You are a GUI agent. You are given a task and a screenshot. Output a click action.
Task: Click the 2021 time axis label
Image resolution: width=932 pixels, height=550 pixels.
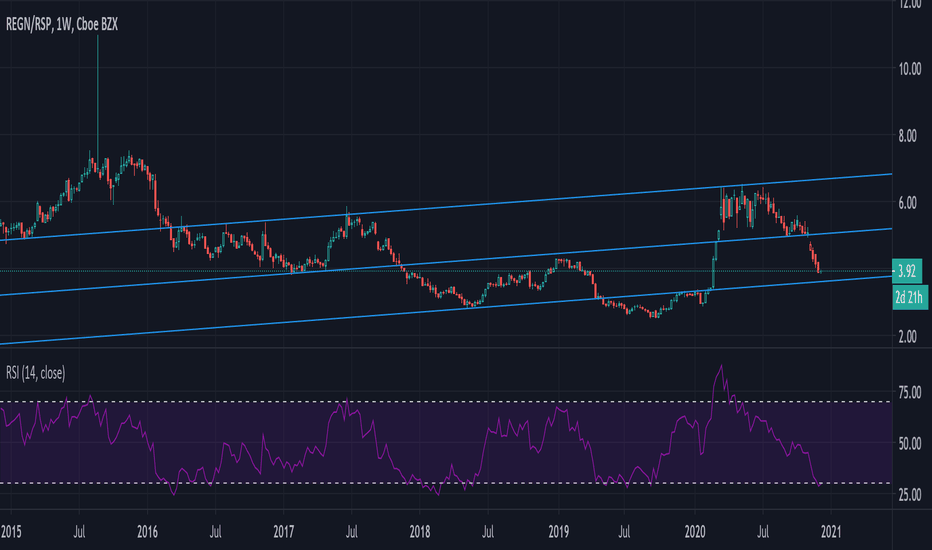pyautogui.click(x=831, y=531)
